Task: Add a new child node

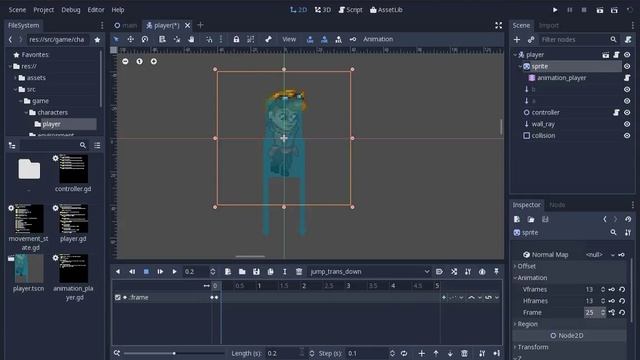Action: 517,40
